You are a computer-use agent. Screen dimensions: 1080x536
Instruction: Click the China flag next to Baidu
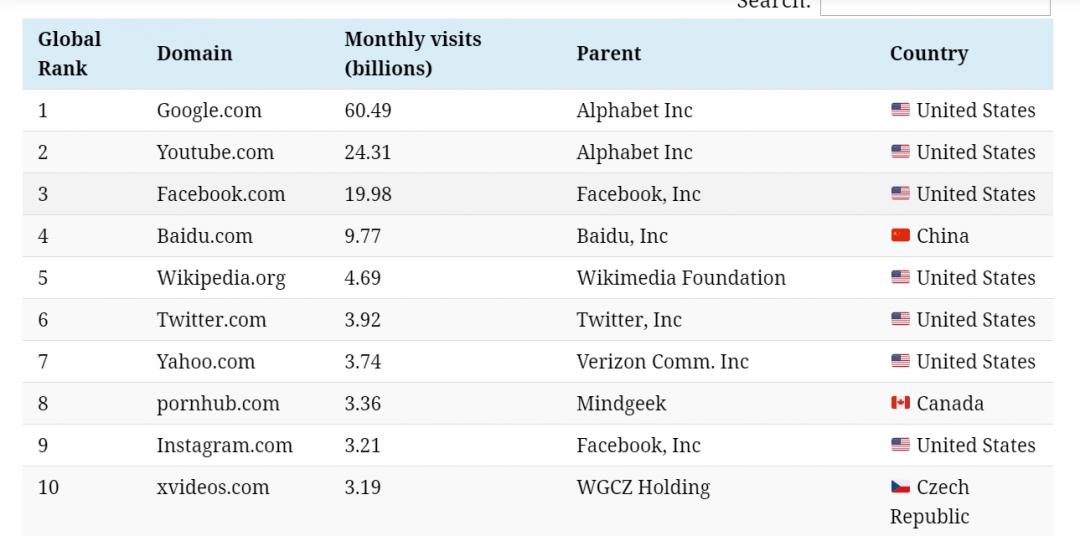(900, 236)
